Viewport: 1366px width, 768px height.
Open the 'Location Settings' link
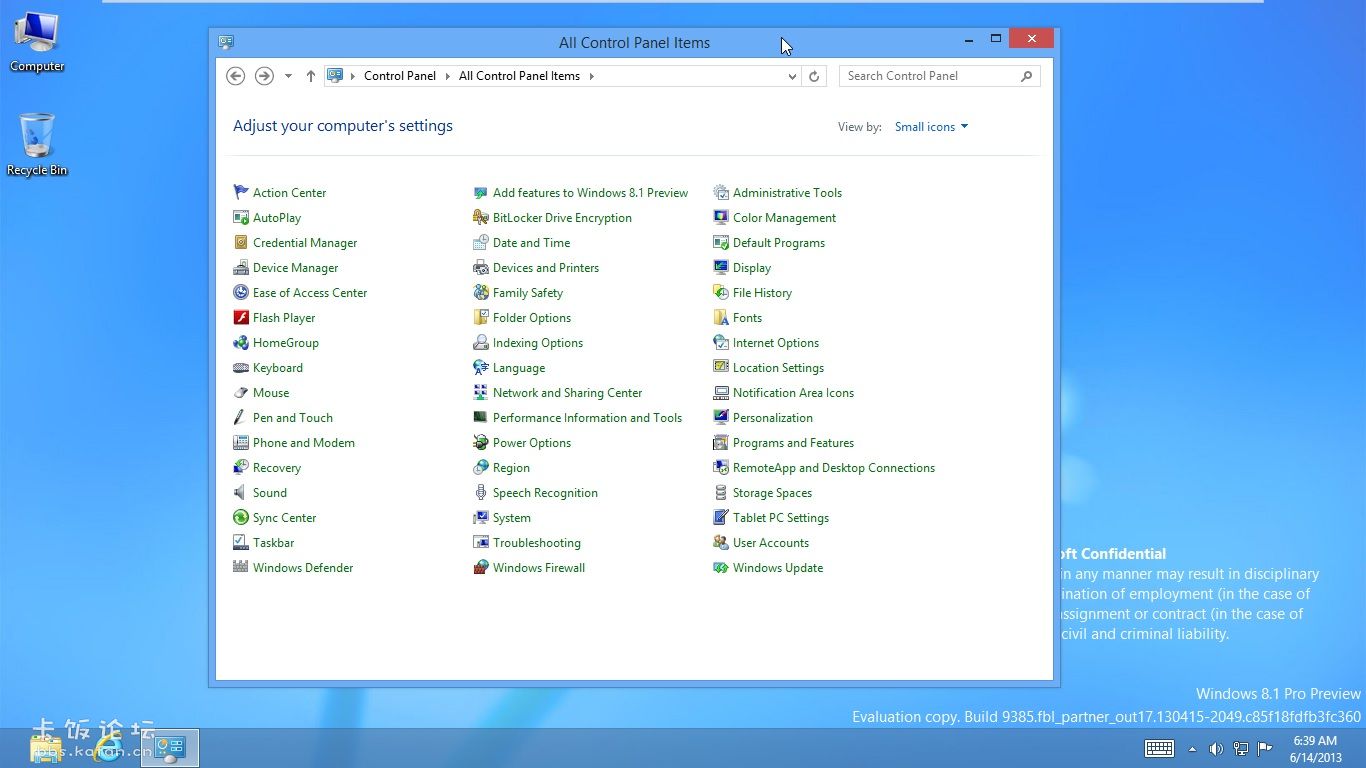(x=778, y=367)
